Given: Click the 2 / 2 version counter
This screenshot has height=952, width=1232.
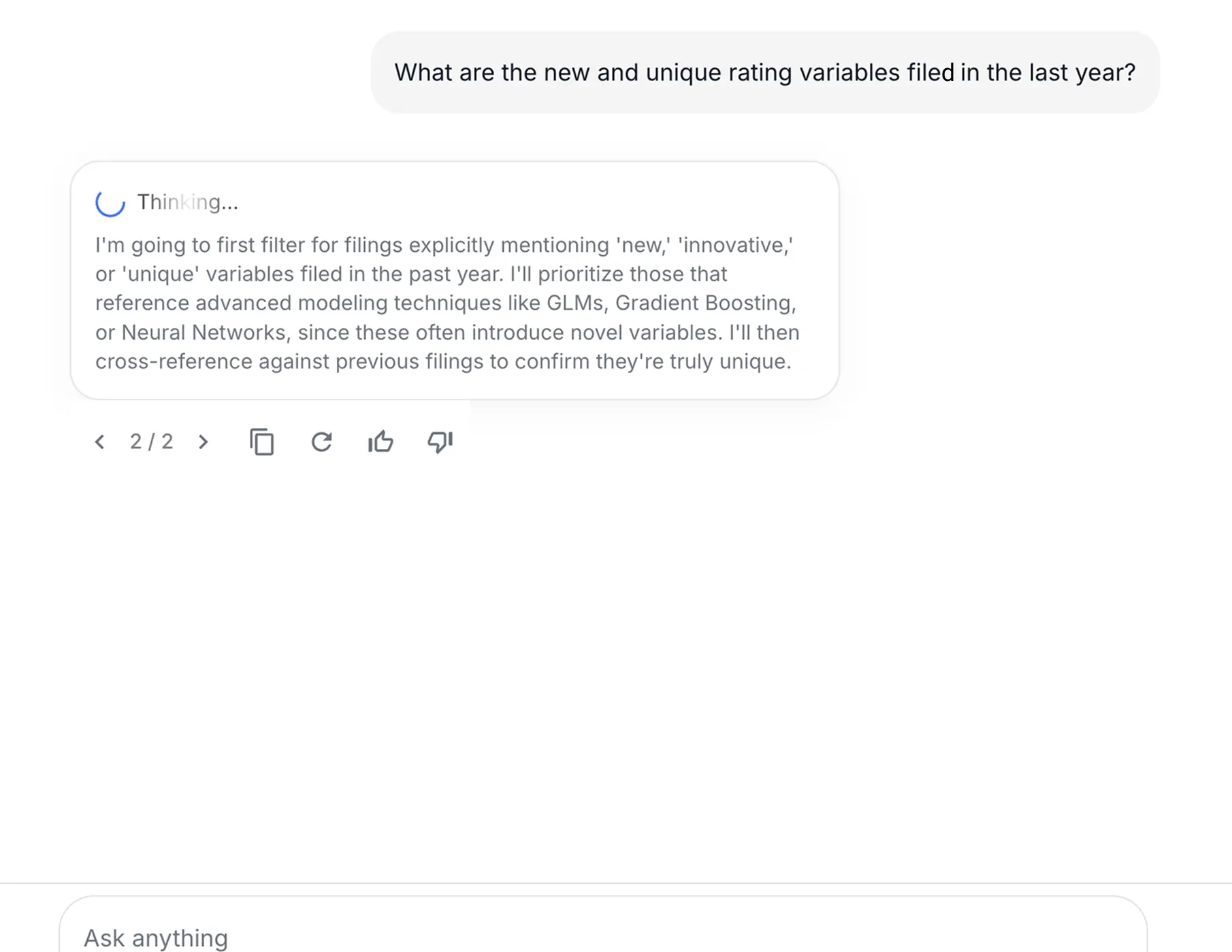Looking at the screenshot, I should pyautogui.click(x=151, y=442).
